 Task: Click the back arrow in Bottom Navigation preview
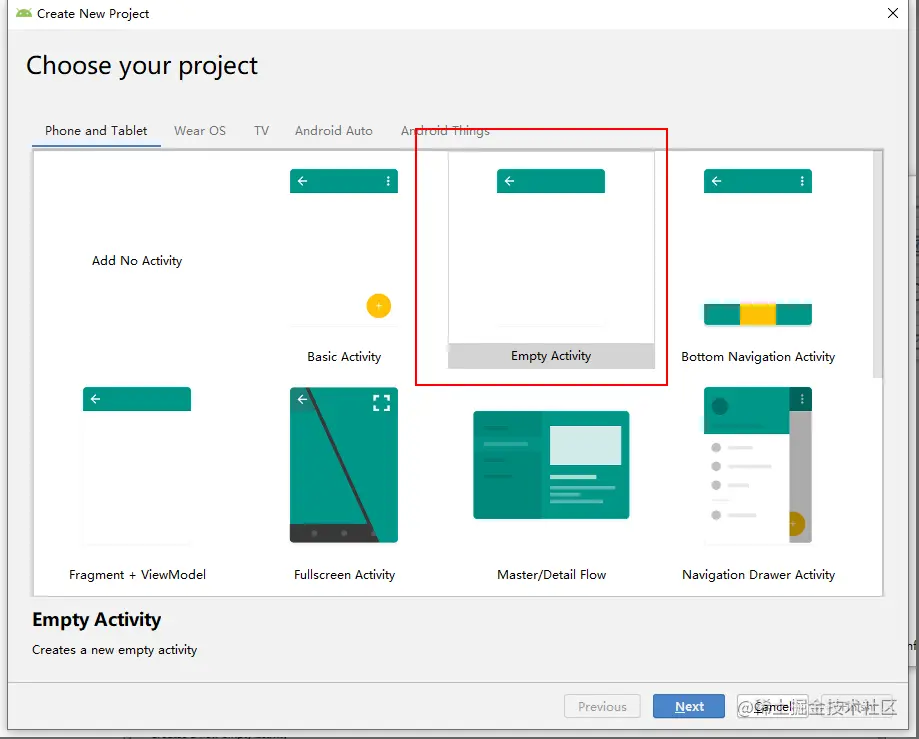click(x=716, y=181)
